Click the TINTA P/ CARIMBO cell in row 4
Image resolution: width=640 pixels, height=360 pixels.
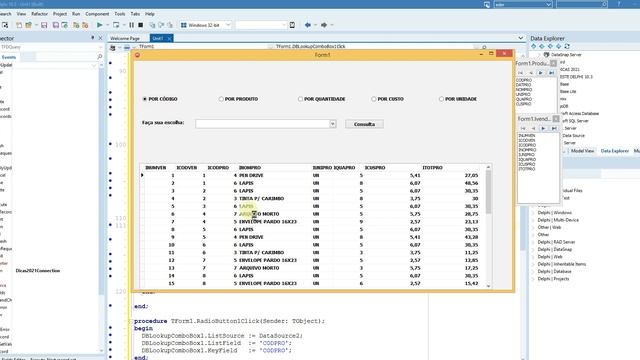point(261,199)
